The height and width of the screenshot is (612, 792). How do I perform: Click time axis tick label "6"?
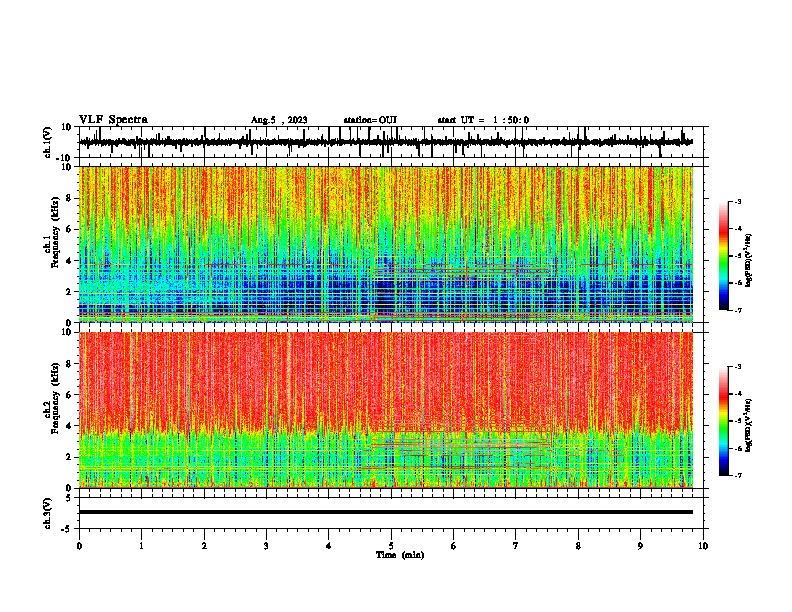tap(454, 546)
